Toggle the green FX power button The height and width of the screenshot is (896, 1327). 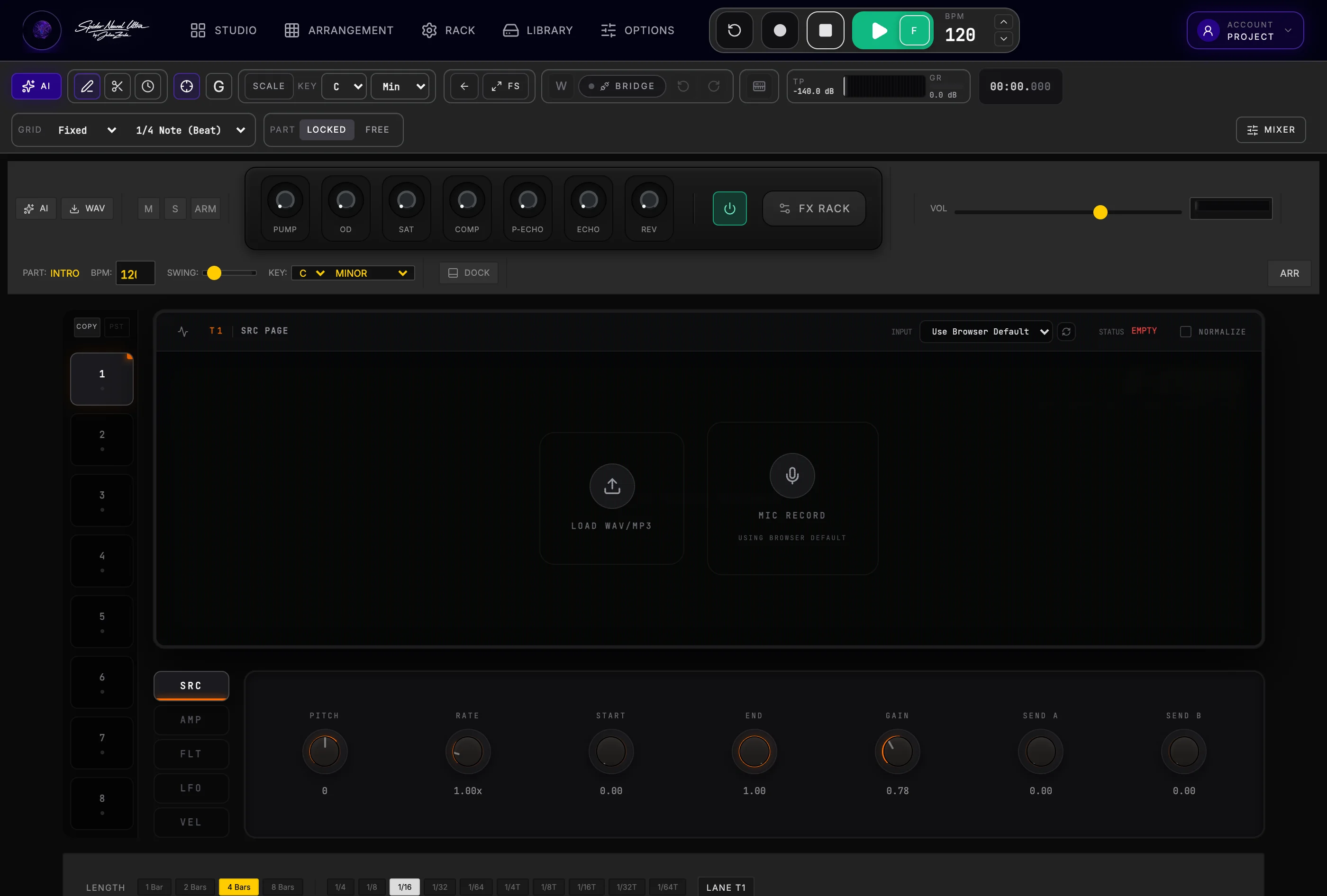tap(729, 209)
